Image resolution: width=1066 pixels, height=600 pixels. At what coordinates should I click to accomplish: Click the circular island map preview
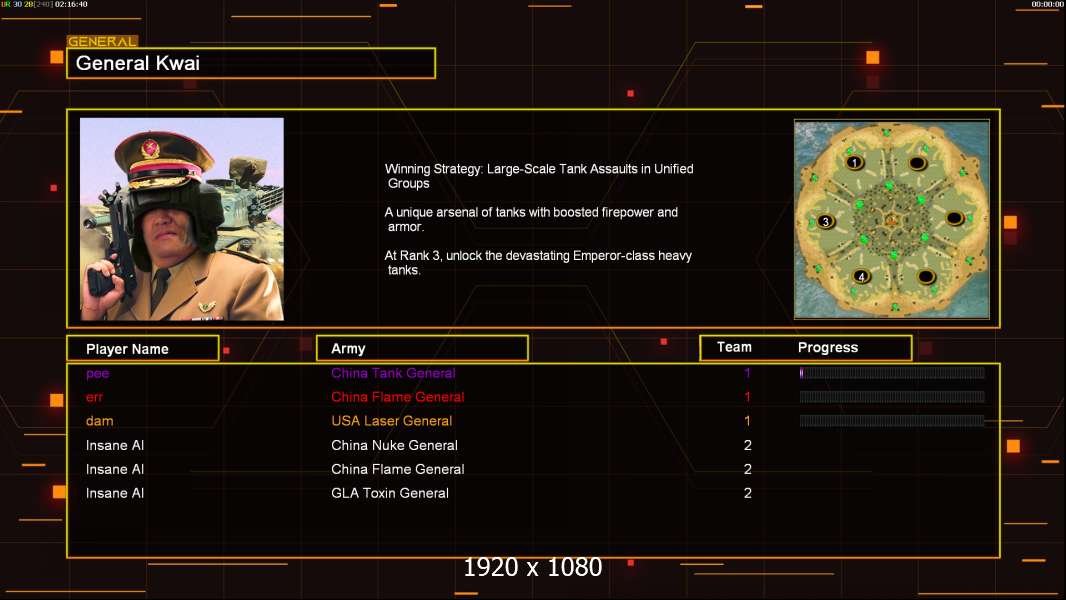pyautogui.click(x=892, y=219)
